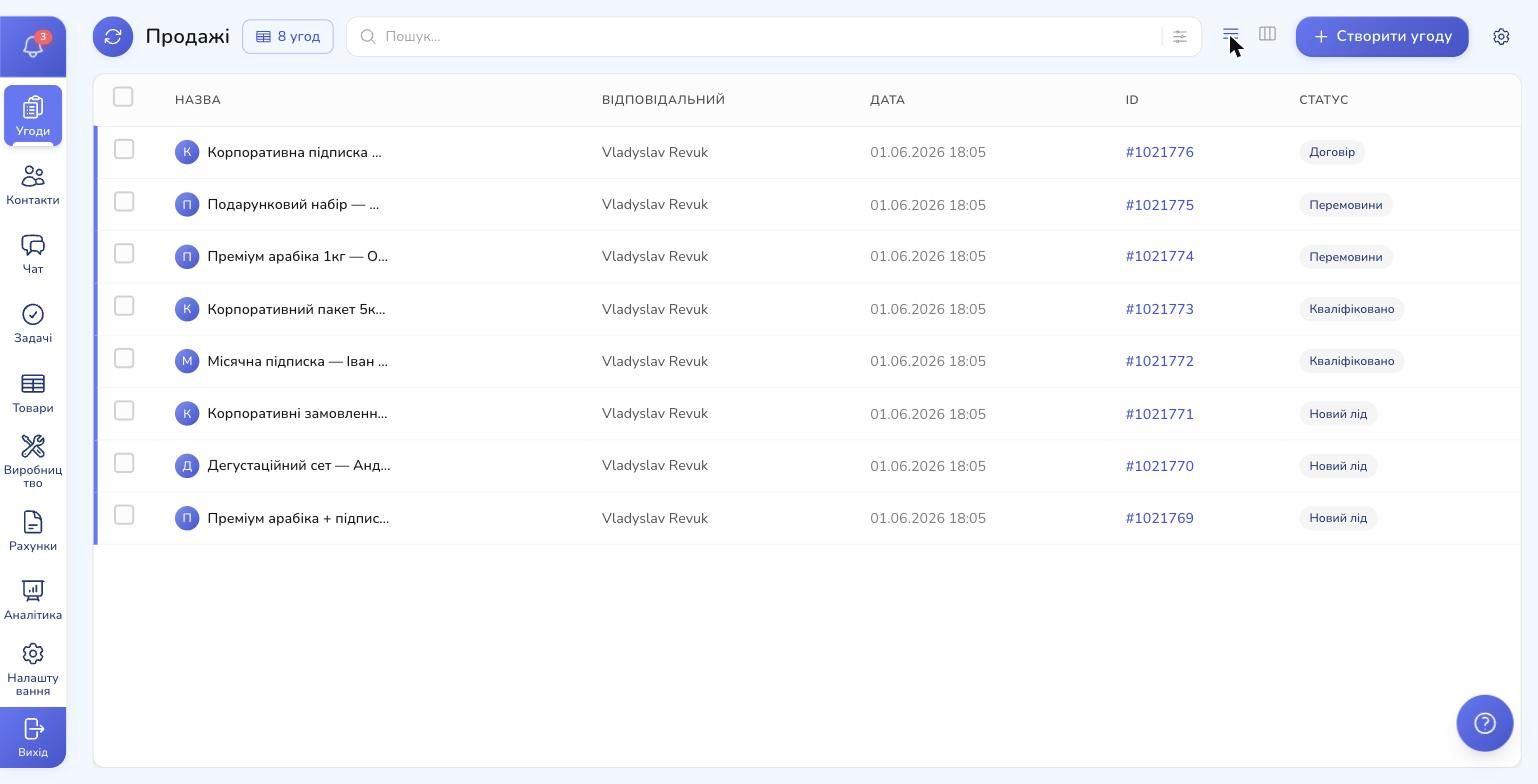
Task: Open deal link #1021776
Action: click(x=1160, y=152)
